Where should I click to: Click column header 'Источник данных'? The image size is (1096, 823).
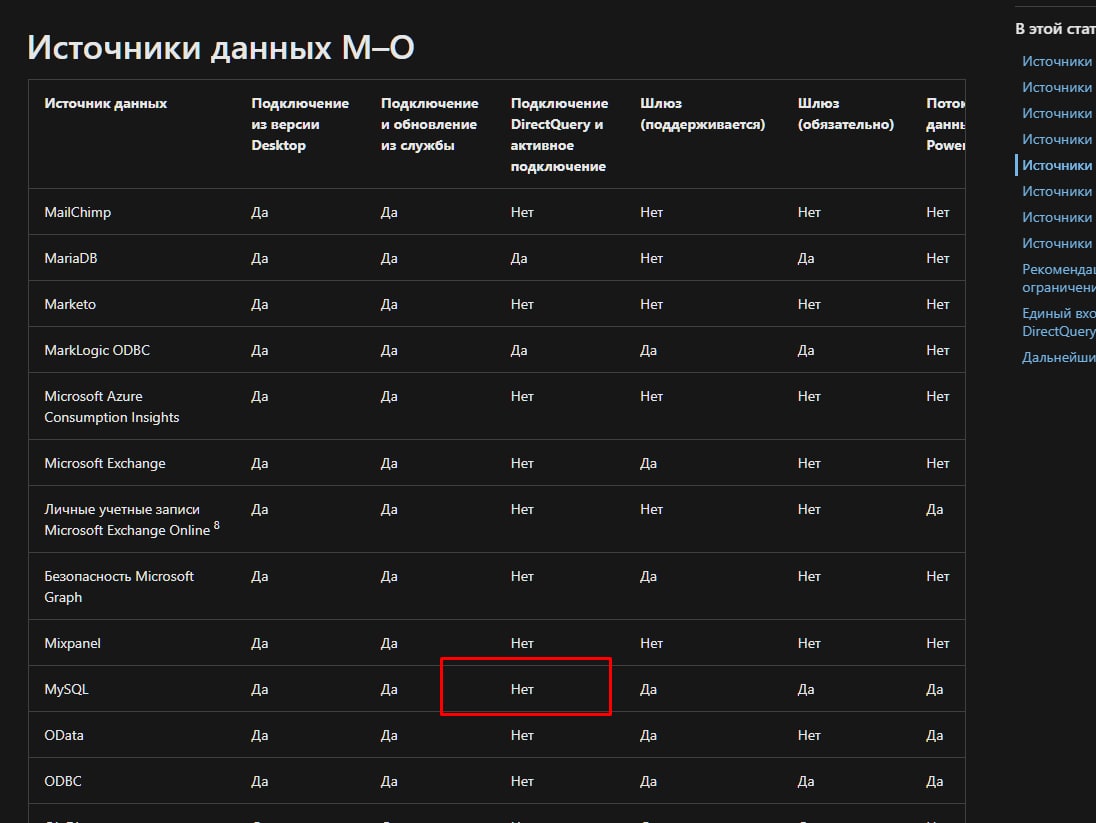click(106, 103)
